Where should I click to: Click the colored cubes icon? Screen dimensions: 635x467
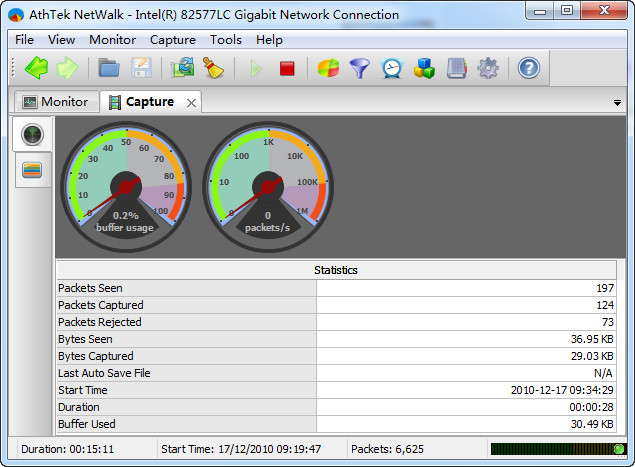pos(424,68)
